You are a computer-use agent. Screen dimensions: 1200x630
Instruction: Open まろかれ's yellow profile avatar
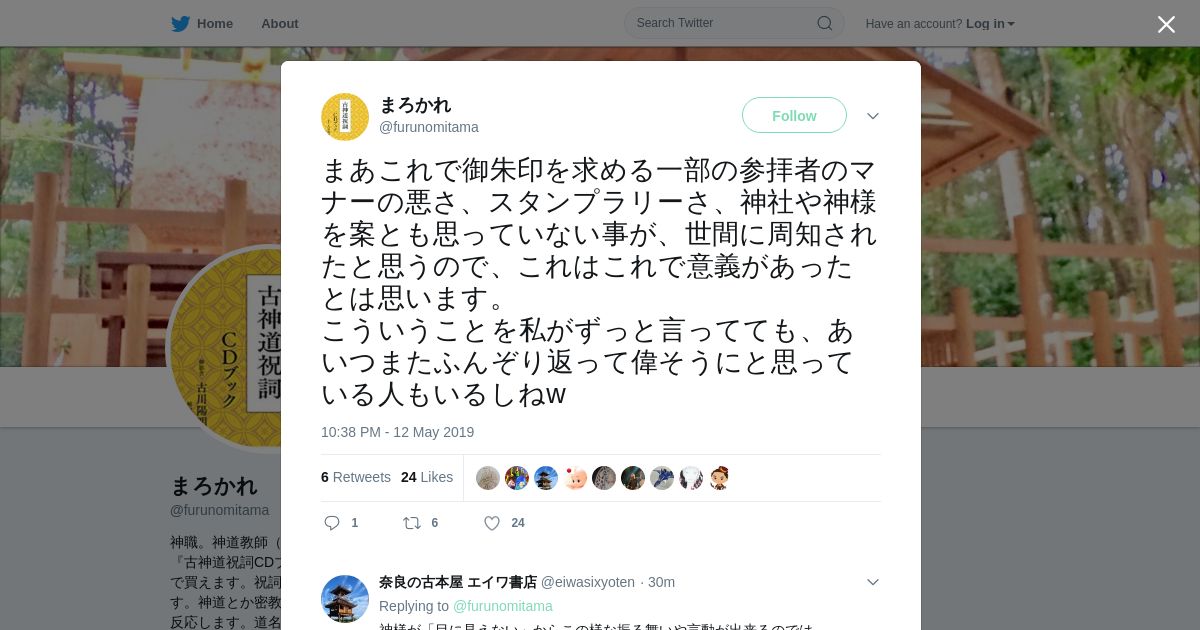click(345, 116)
